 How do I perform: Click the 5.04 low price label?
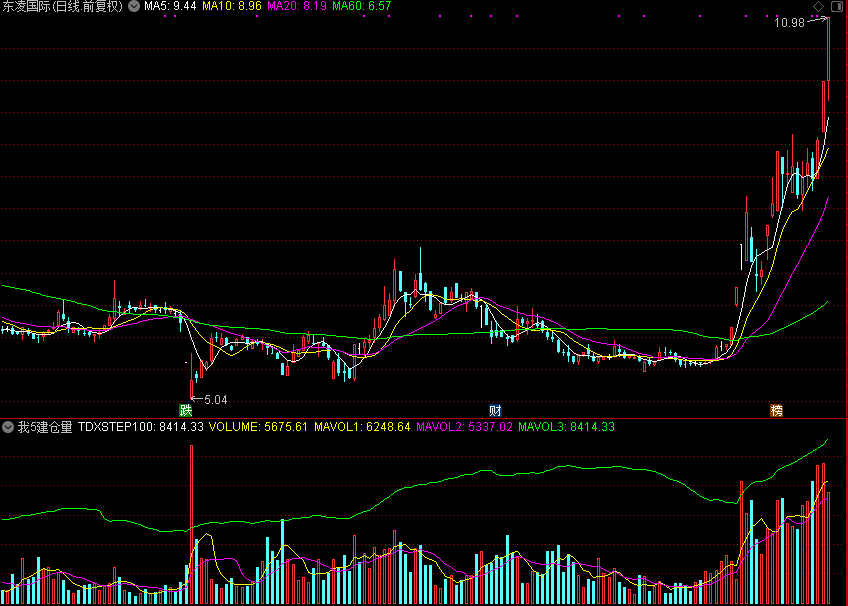tap(216, 399)
